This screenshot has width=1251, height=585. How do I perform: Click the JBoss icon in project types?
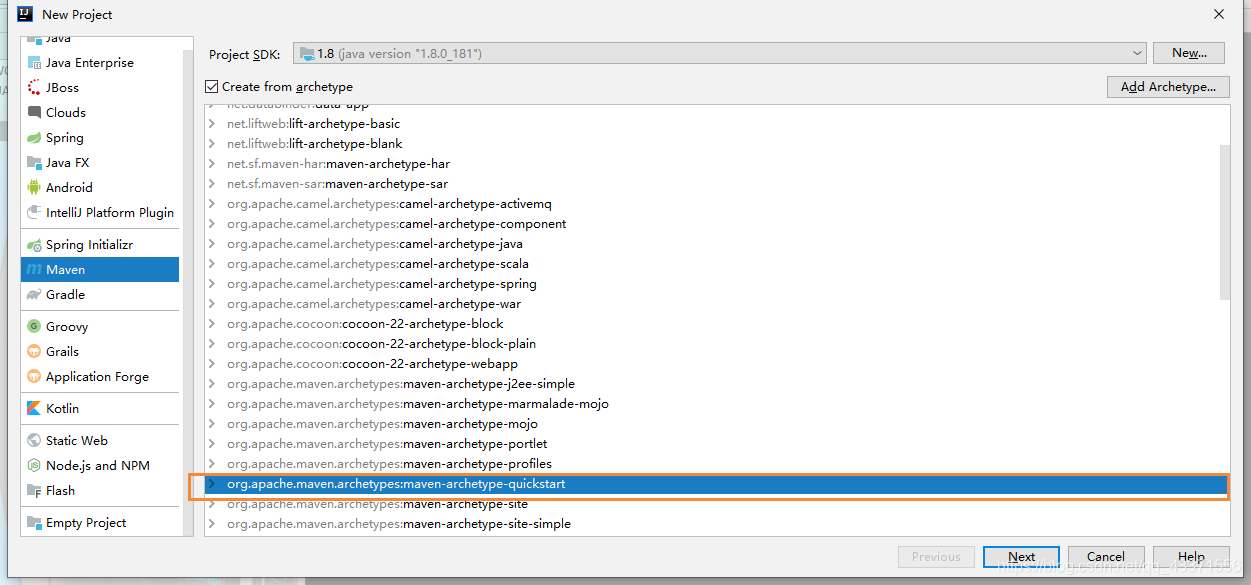click(x=34, y=87)
